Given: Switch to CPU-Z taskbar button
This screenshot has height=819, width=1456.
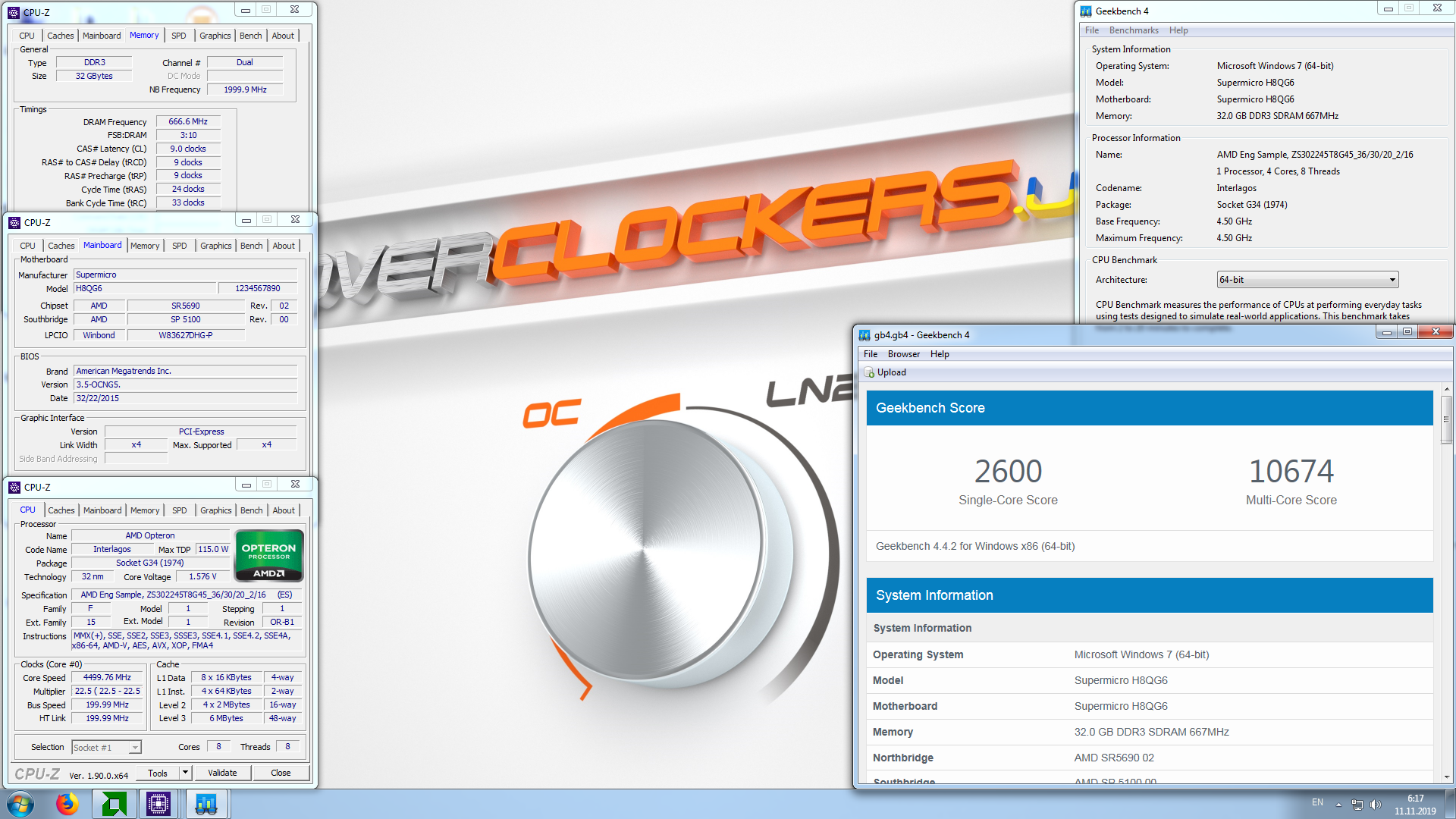Looking at the screenshot, I should (158, 804).
